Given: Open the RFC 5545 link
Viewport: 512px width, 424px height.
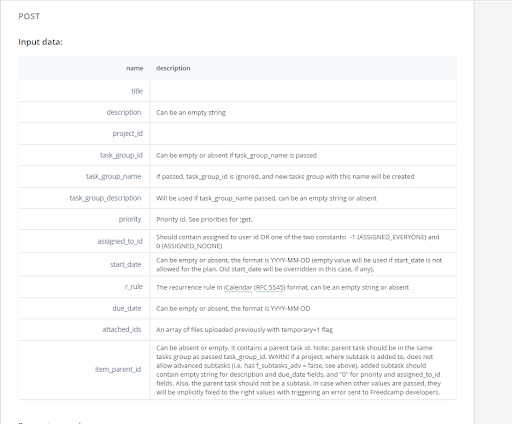Looking at the screenshot, I should pyautogui.click(x=270, y=287).
